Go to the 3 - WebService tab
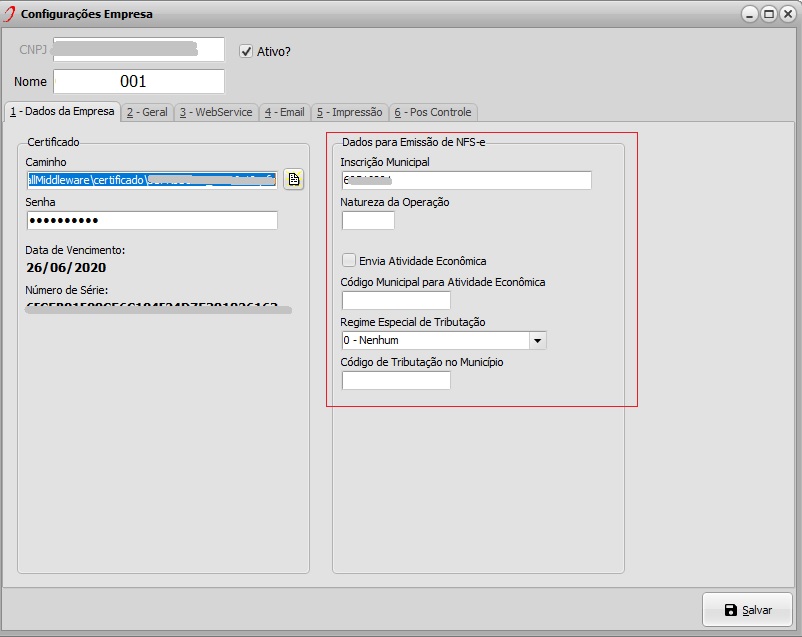Viewport: 802px width, 637px height. click(x=216, y=113)
